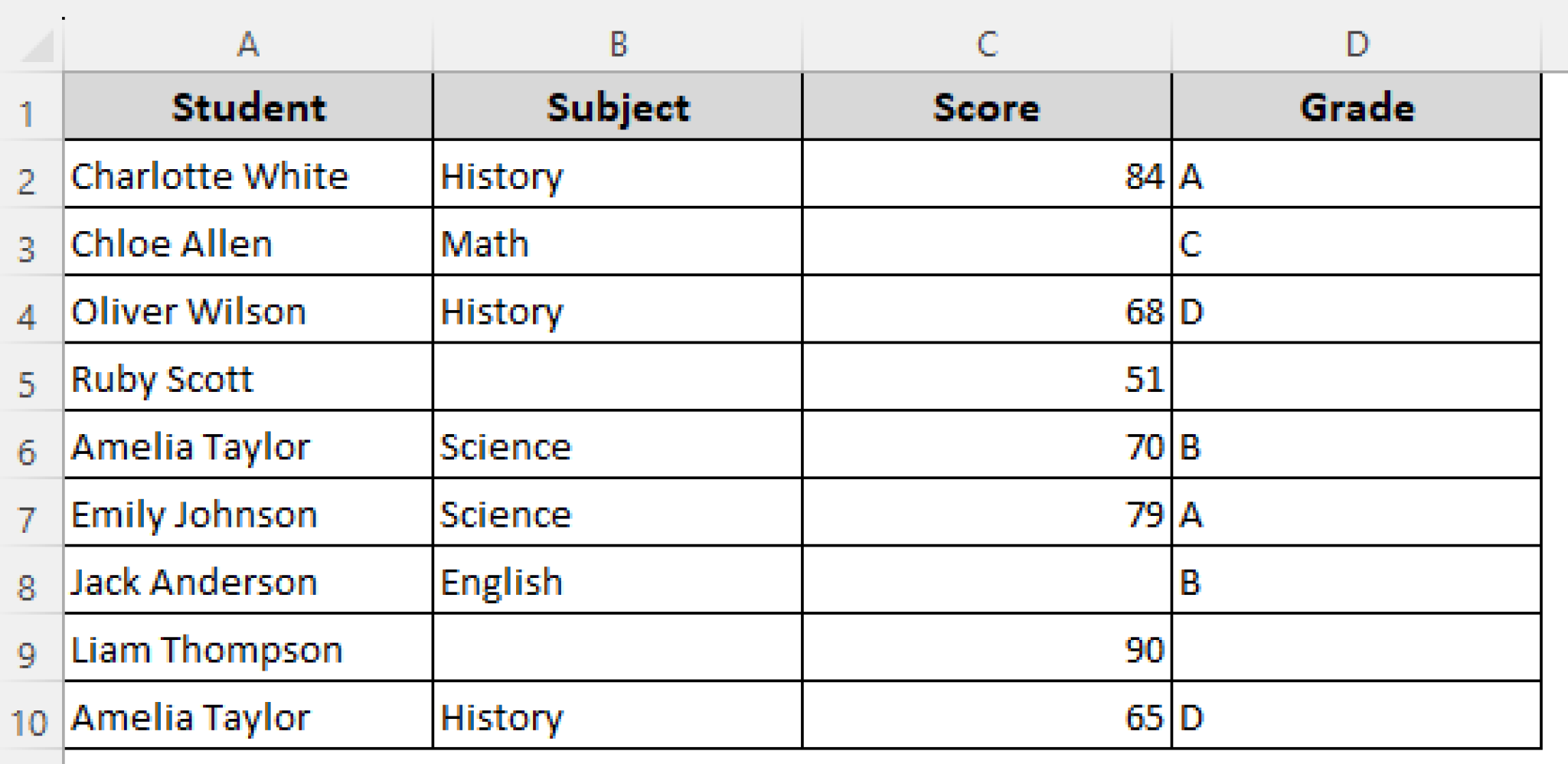Click Liam Thompson's empty Grade cell
Image resolution: width=1568 pixels, height=764 pixels.
click(x=1357, y=648)
